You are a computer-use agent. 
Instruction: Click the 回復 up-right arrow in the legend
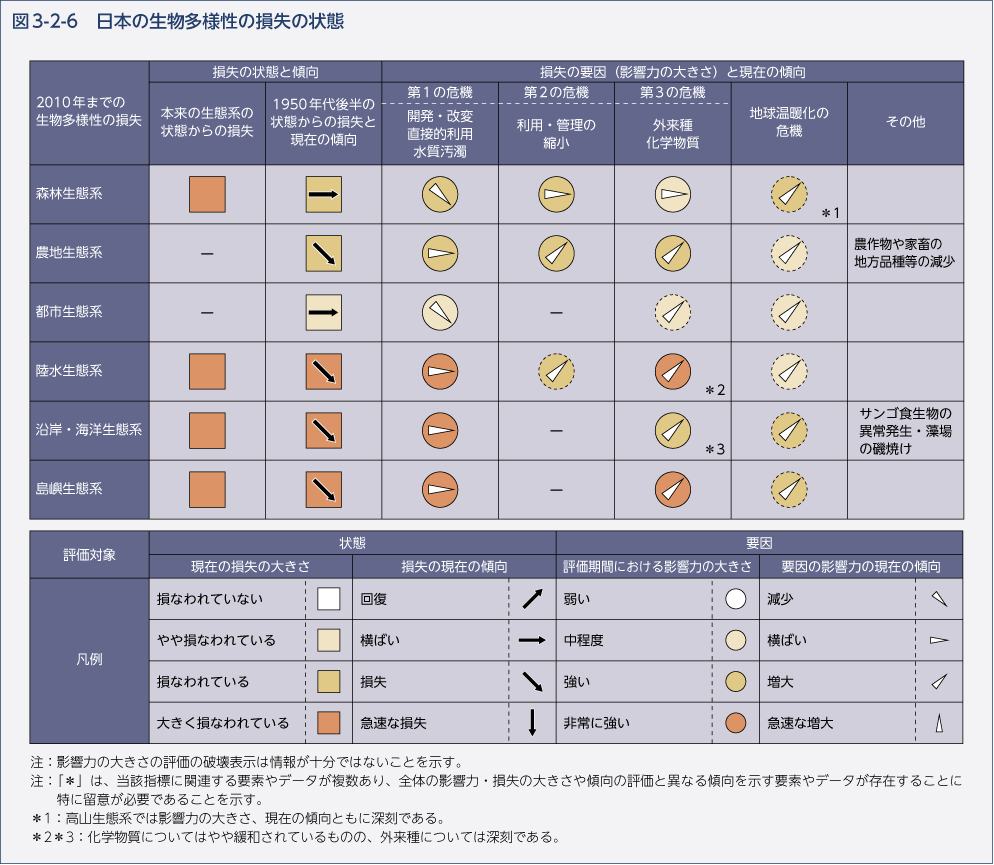[532, 599]
